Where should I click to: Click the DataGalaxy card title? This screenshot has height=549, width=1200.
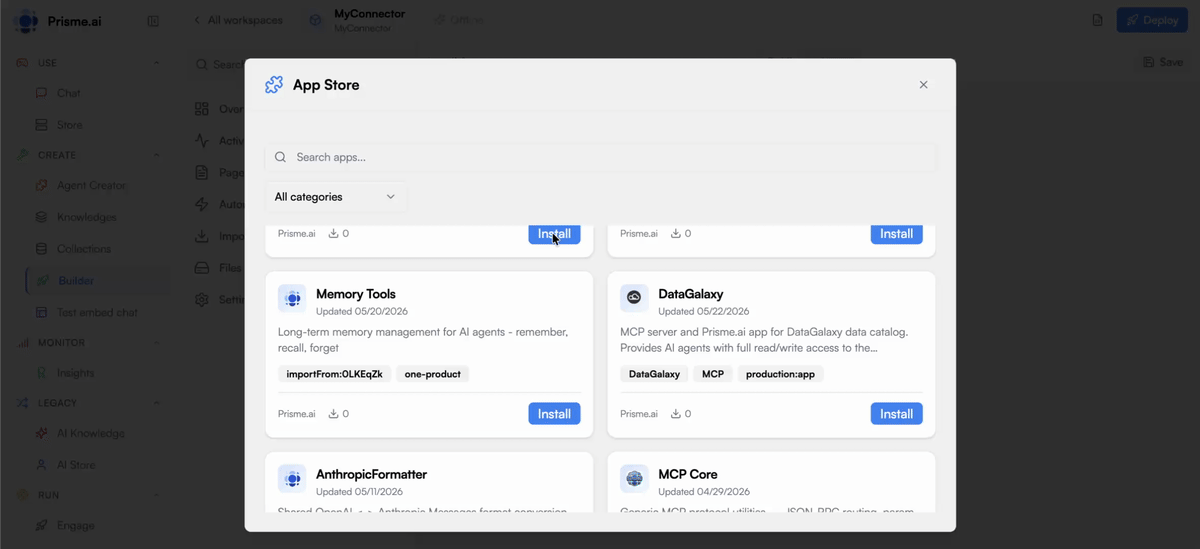(x=691, y=294)
